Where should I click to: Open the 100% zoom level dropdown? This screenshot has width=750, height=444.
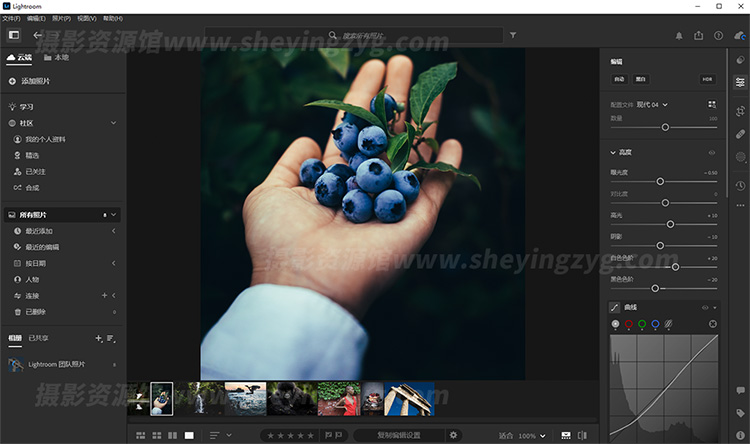click(530, 435)
